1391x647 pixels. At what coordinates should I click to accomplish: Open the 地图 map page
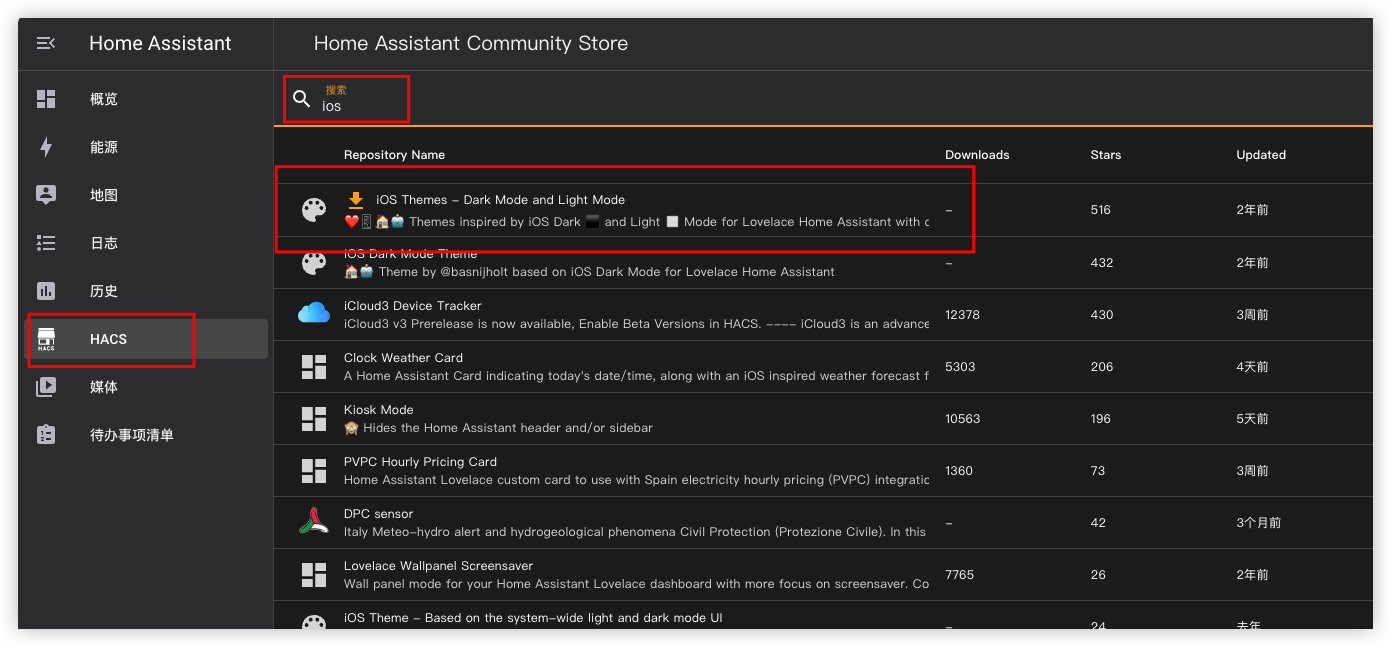104,195
